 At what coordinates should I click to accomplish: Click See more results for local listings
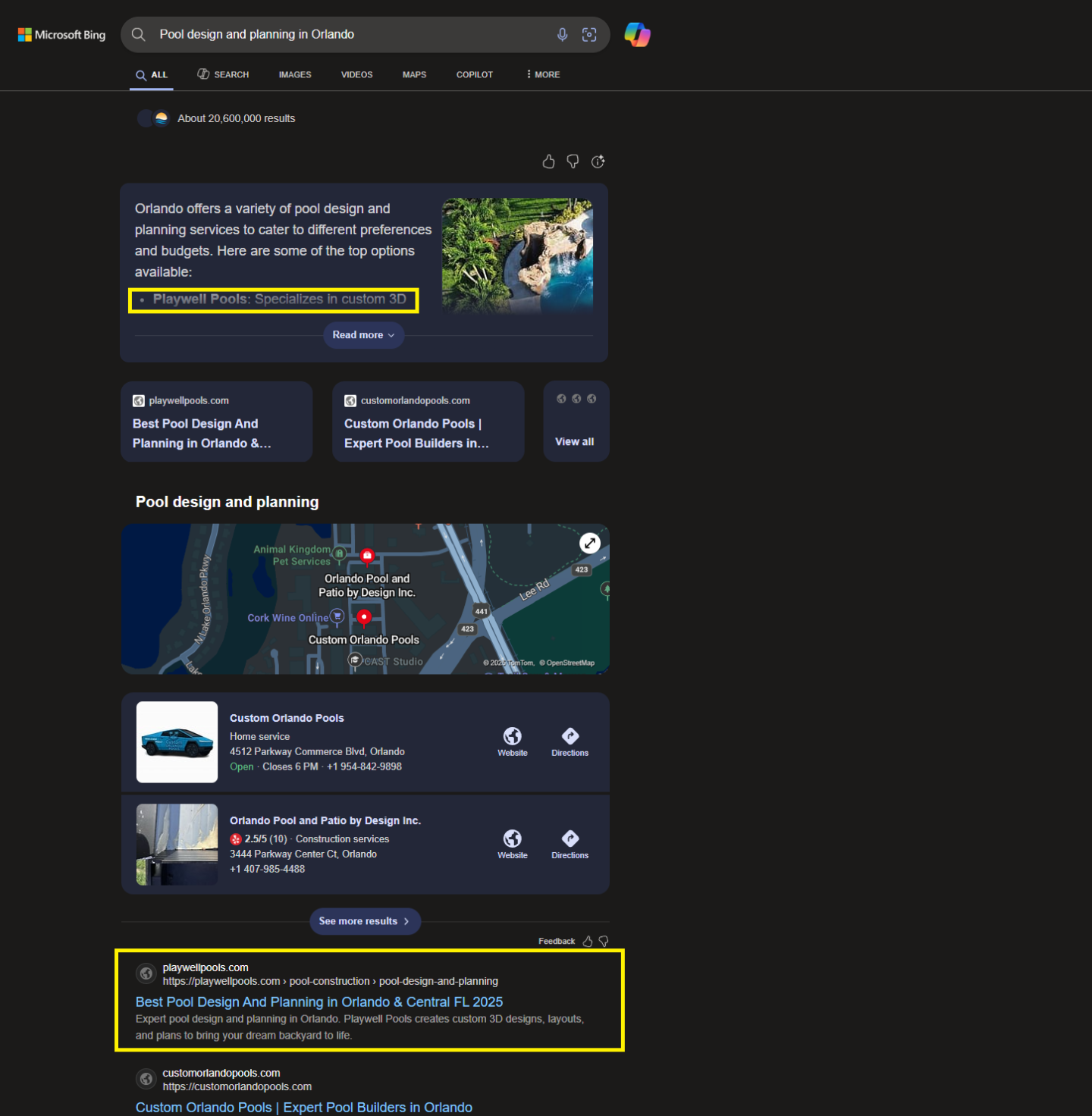364,921
